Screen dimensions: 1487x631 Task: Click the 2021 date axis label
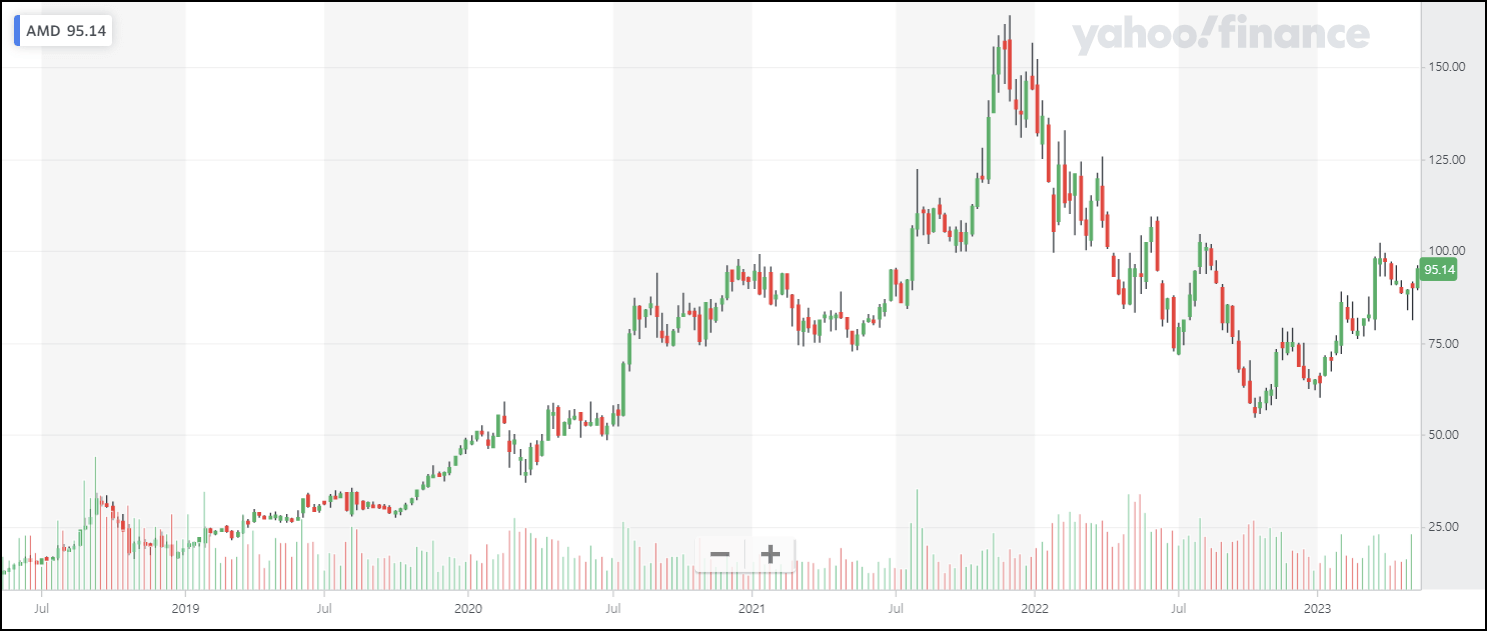[752, 607]
